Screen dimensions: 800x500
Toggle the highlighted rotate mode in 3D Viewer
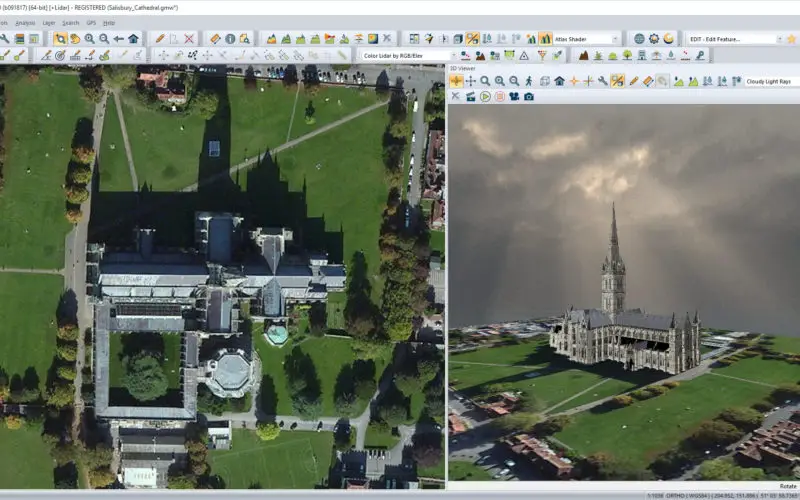(456, 81)
